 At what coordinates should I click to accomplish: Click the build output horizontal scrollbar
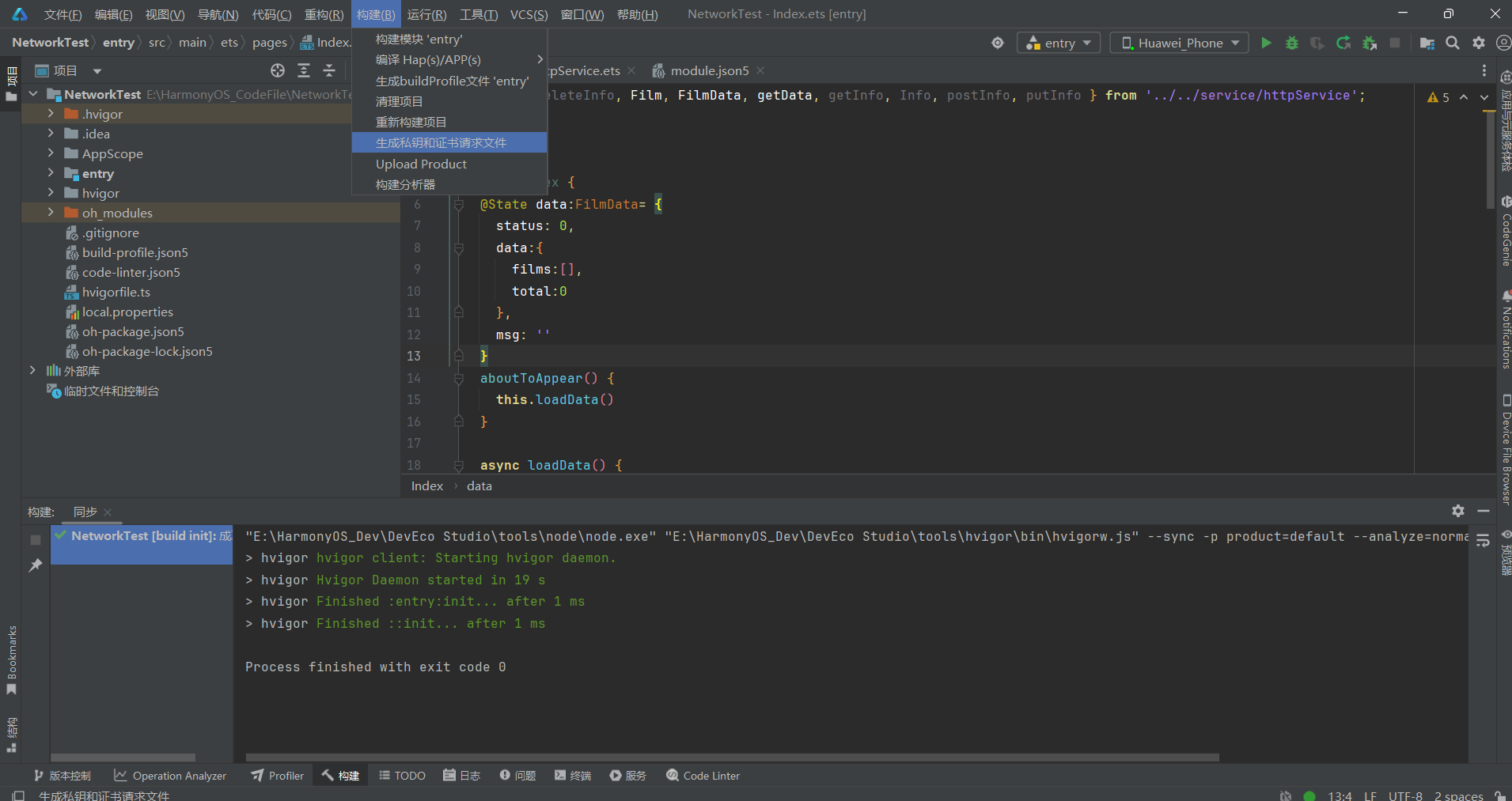[x=732, y=757]
